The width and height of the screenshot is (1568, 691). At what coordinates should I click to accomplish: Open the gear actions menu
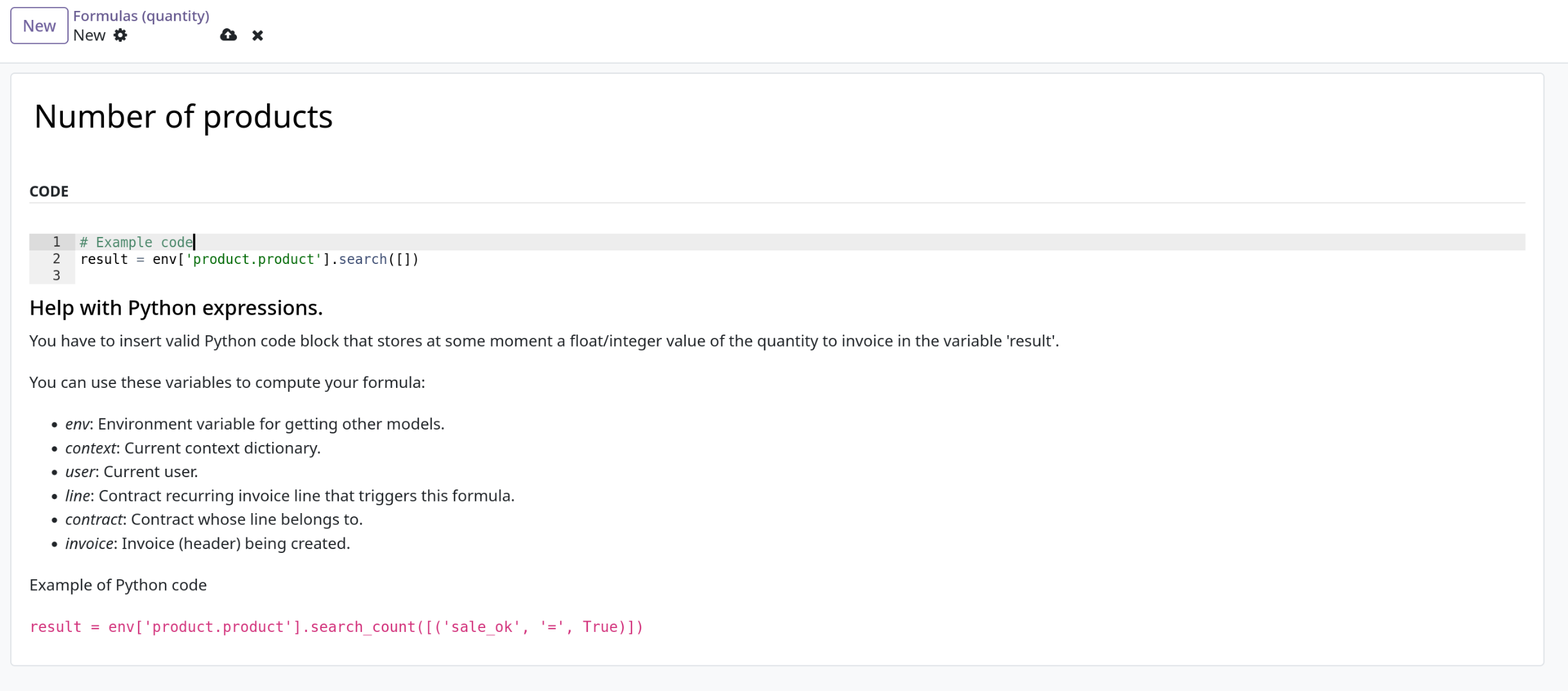[120, 35]
